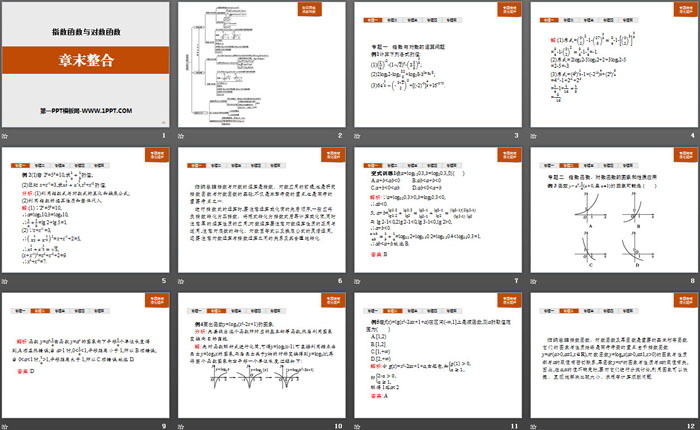The width and height of the screenshot is (700, 430).
Task: Click slide number 8 label
Action: click(693, 280)
